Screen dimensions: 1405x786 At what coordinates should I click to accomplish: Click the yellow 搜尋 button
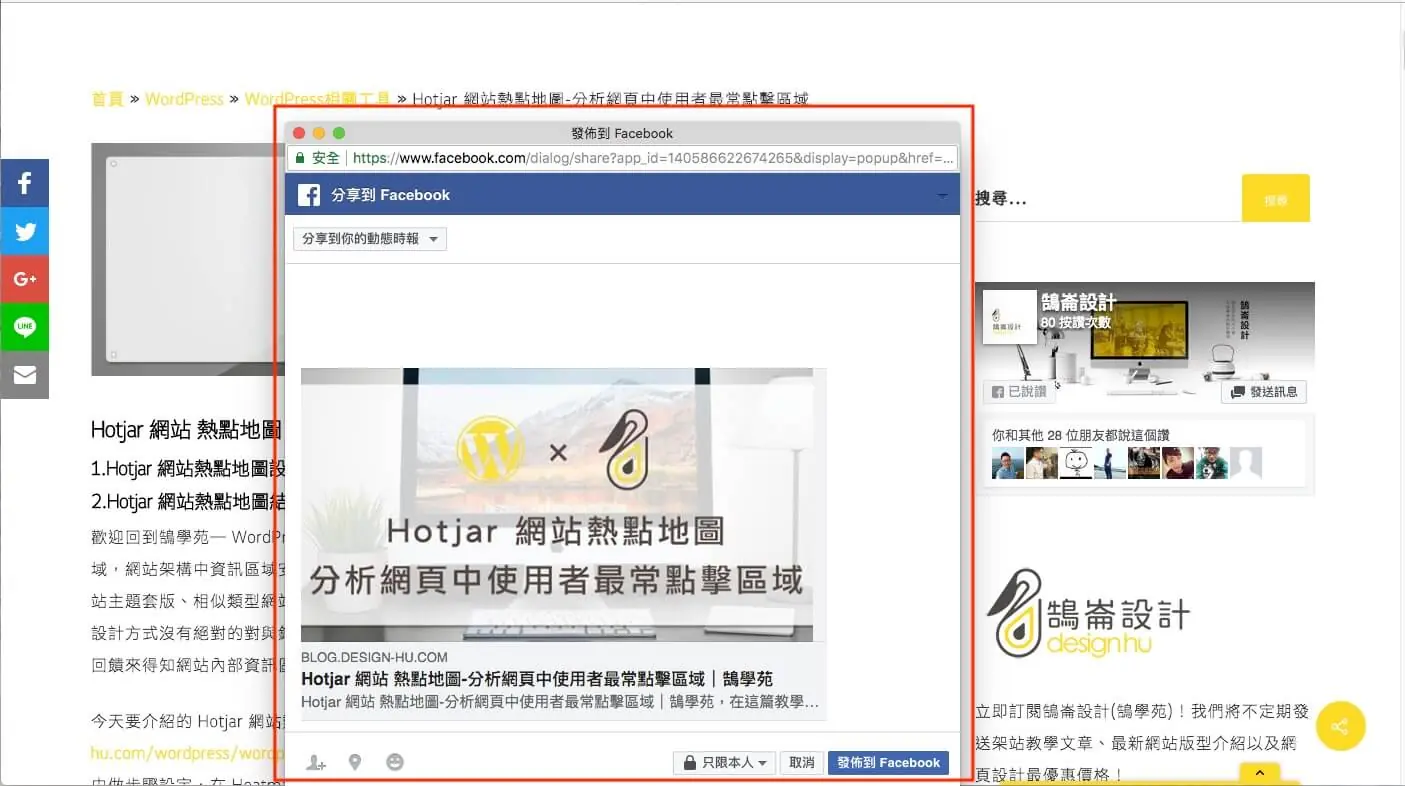[x=1275, y=199]
